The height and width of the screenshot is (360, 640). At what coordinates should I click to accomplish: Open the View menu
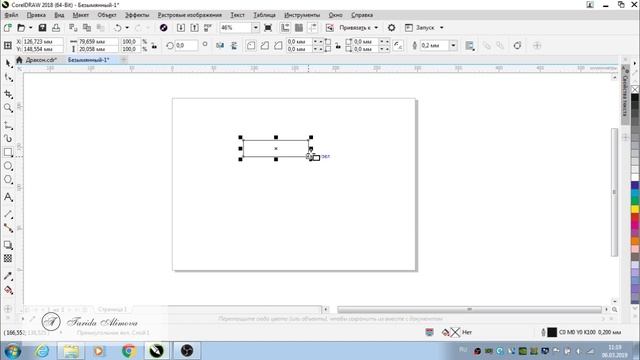pyautogui.click(x=59, y=15)
